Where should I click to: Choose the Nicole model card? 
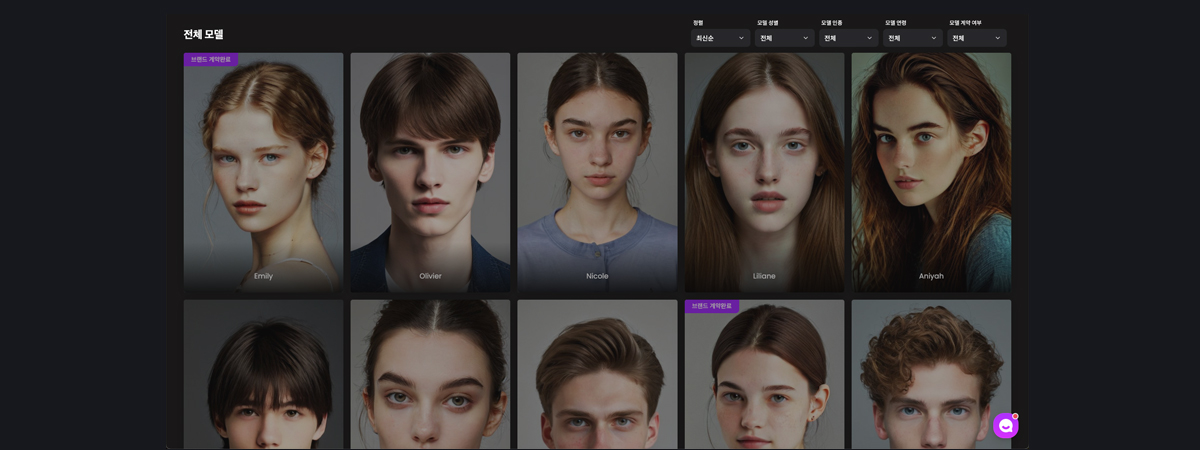point(597,170)
